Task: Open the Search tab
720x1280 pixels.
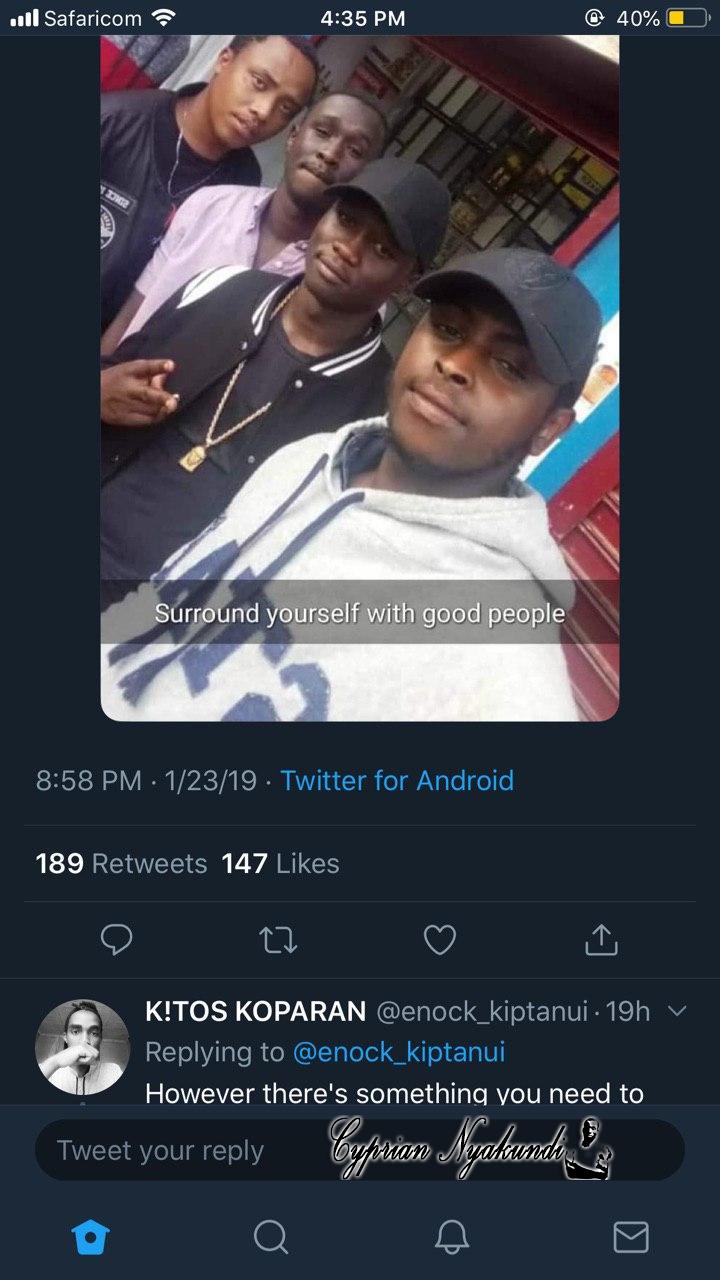Action: pos(270,1238)
